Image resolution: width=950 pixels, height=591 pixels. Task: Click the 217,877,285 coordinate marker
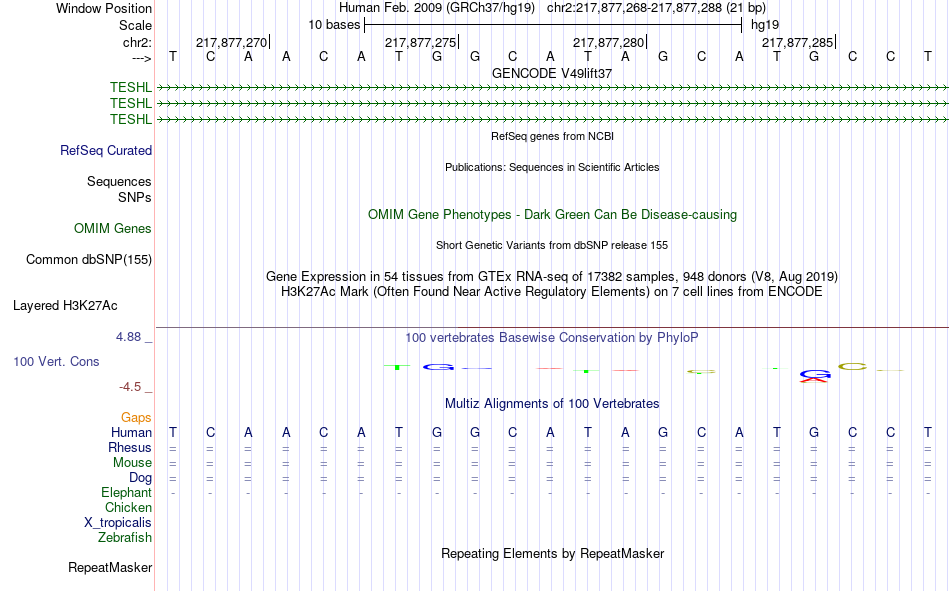797,42
